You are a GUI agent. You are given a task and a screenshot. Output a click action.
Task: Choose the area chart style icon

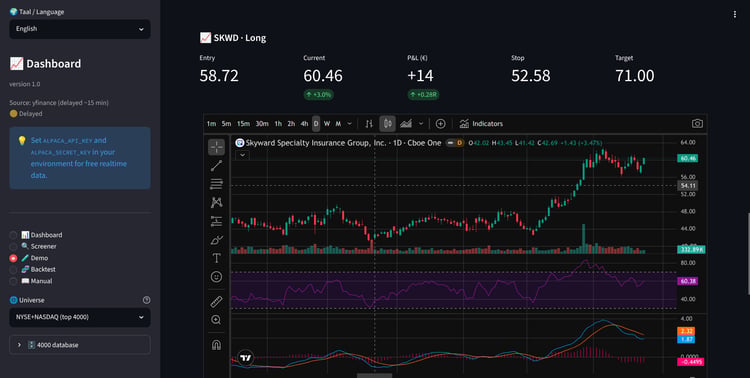(x=406, y=123)
